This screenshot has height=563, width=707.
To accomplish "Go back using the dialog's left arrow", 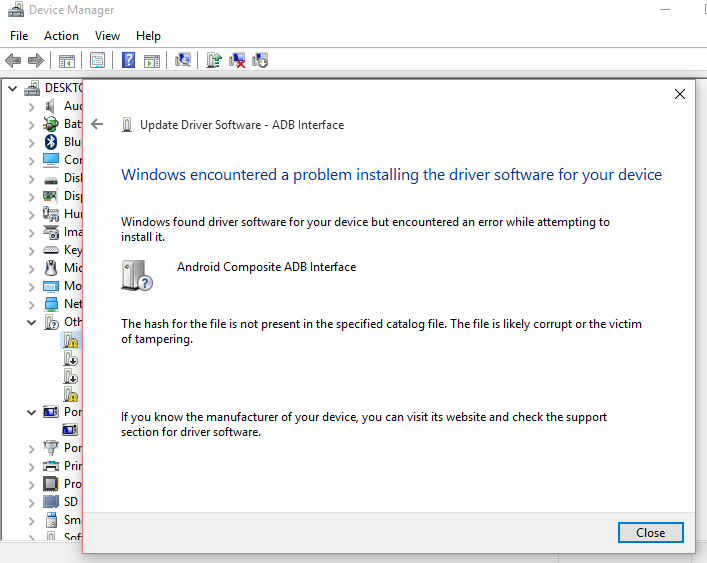I will tap(97, 124).
